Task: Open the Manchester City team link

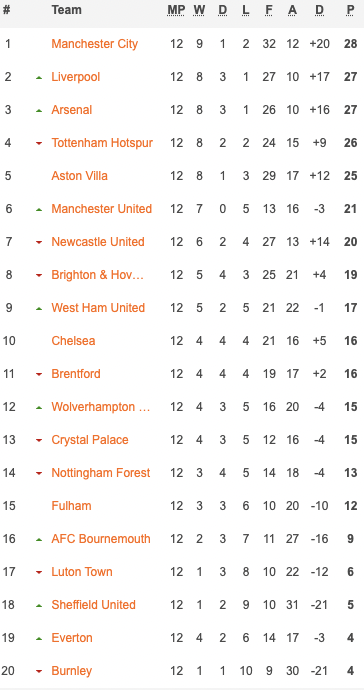Action: 95,44
